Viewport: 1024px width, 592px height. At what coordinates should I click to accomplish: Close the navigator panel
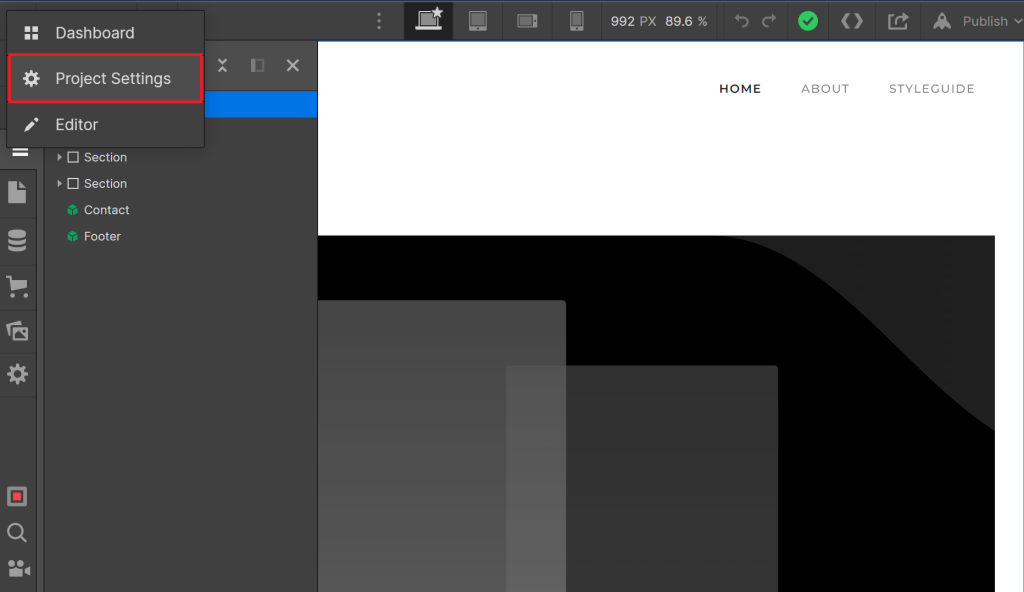293,65
